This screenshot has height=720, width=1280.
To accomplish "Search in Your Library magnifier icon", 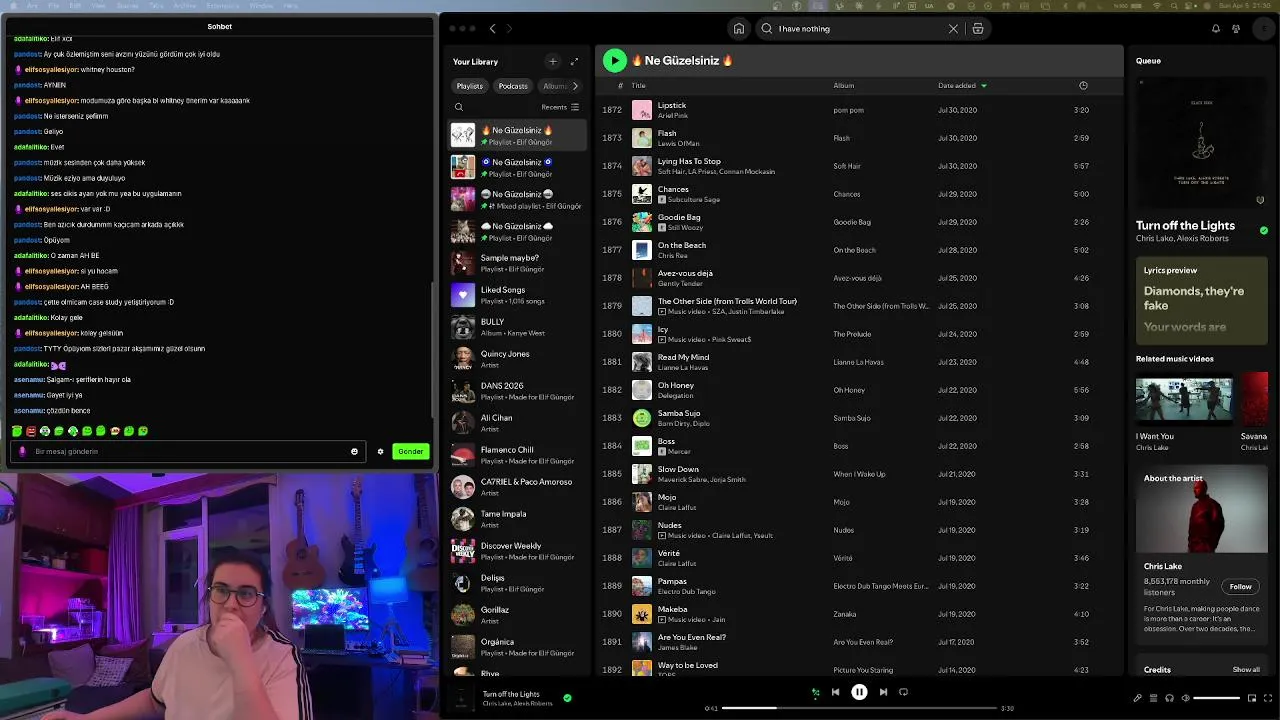I will pos(459,107).
